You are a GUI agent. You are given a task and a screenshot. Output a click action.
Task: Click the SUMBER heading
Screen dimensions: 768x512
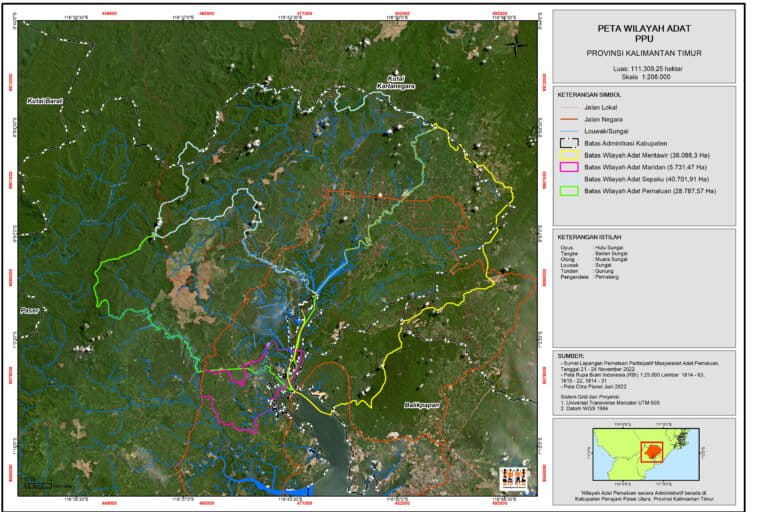[x=571, y=353]
